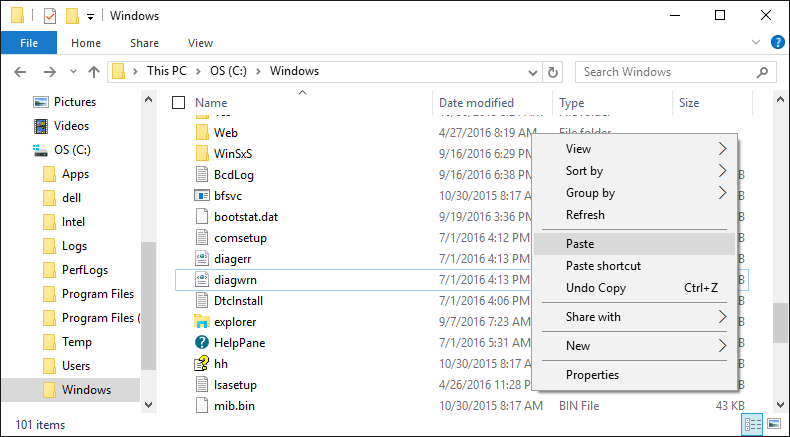Click the Properties quick access toolbar icon
The image size is (790, 437).
(50, 16)
